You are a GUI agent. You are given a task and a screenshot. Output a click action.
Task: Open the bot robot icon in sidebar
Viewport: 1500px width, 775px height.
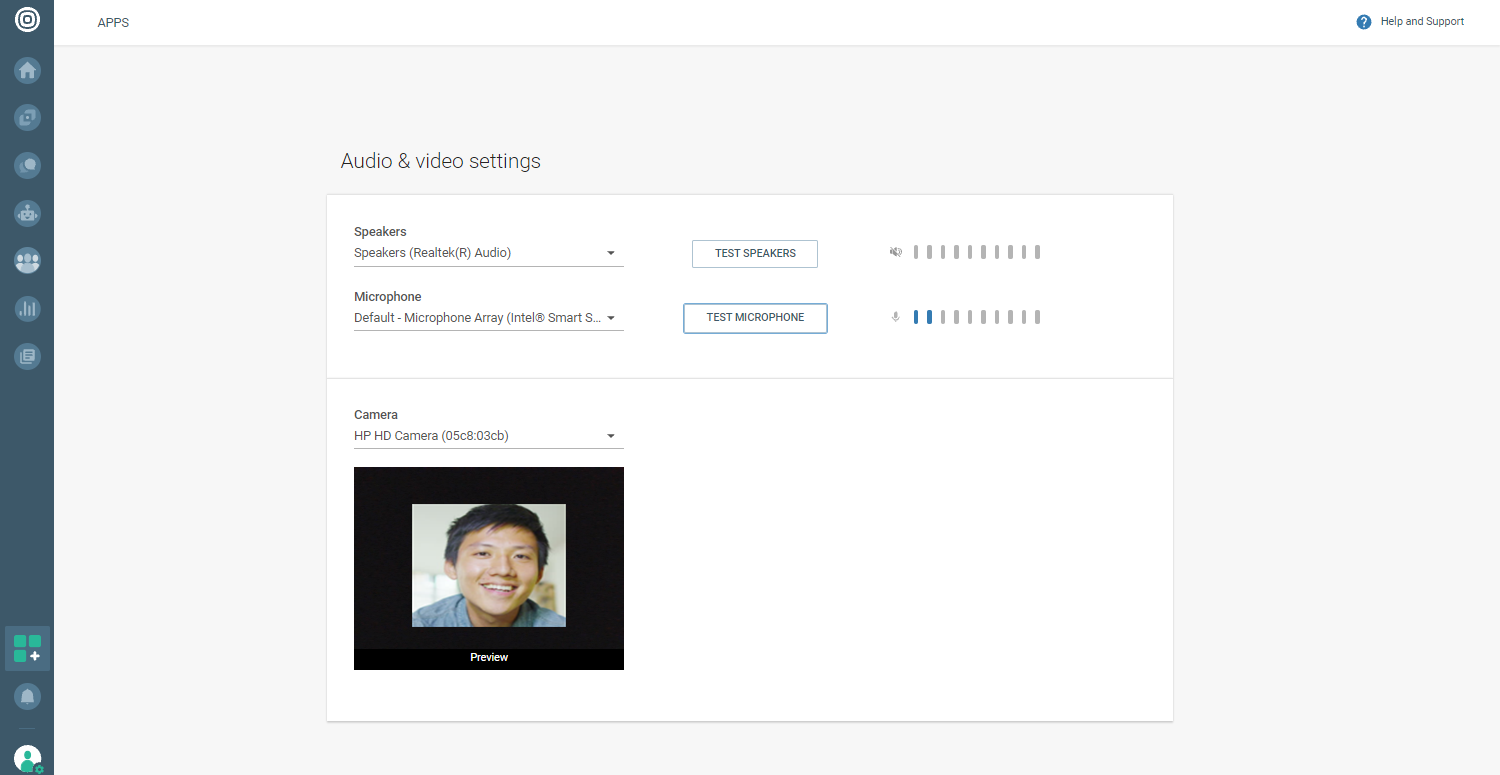[27, 213]
